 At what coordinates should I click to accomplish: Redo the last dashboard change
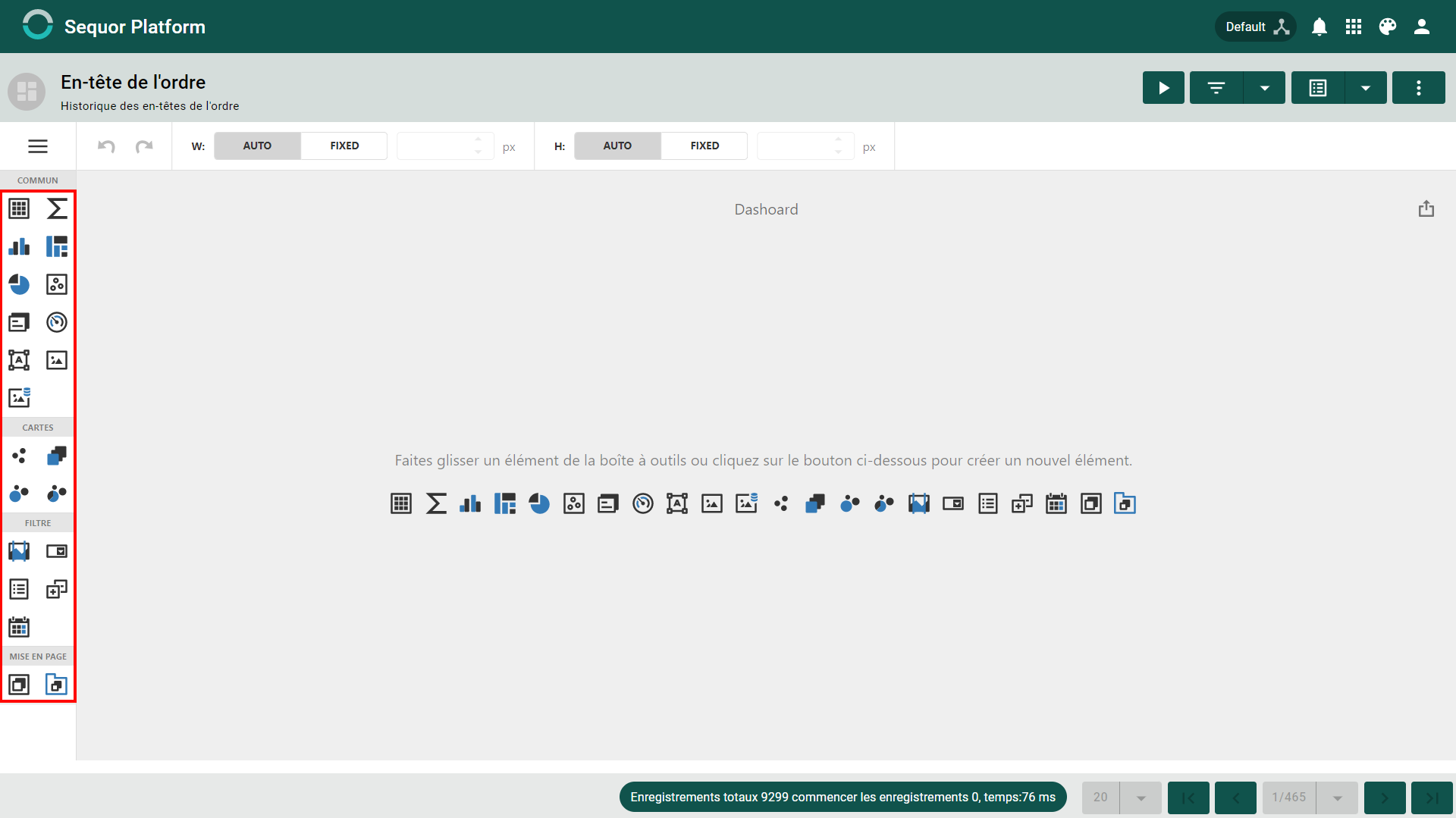click(x=144, y=146)
